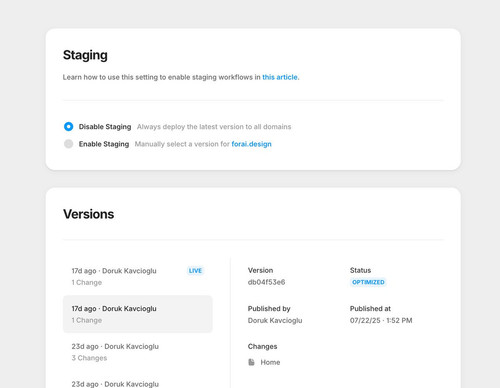
Task: Click the "Always deploy the latest version" description
Action: click(x=214, y=127)
